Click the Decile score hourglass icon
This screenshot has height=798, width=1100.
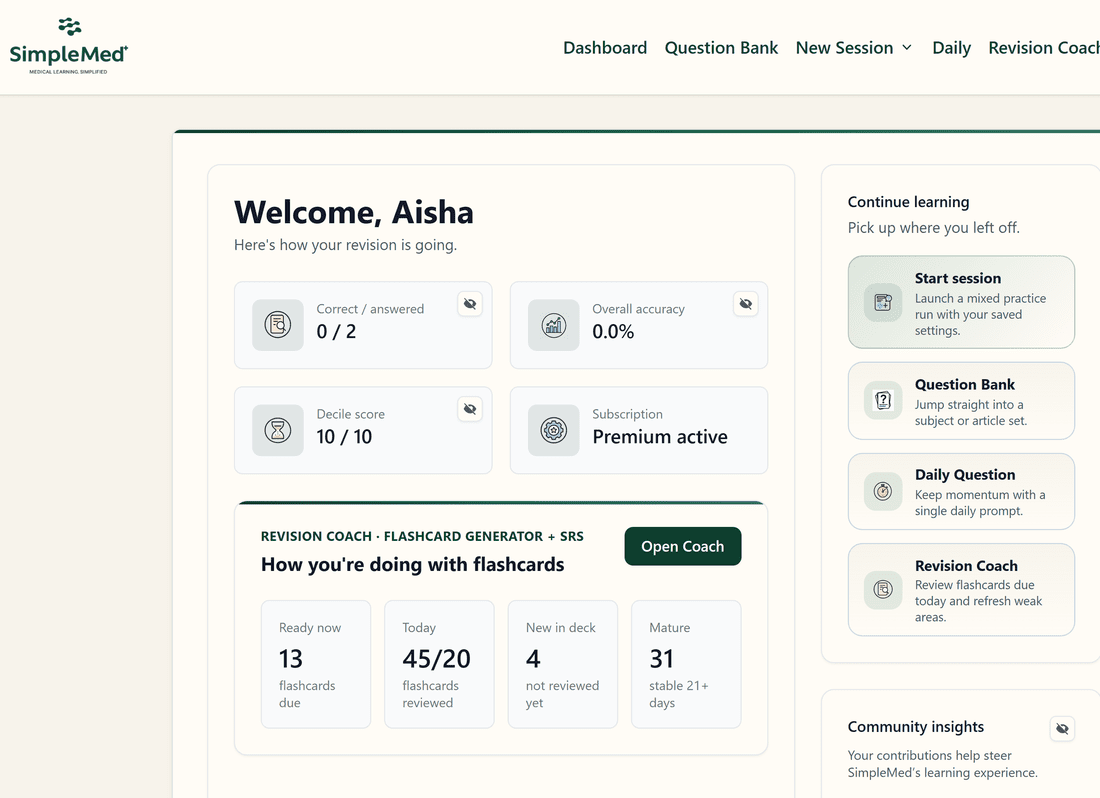[x=278, y=430]
